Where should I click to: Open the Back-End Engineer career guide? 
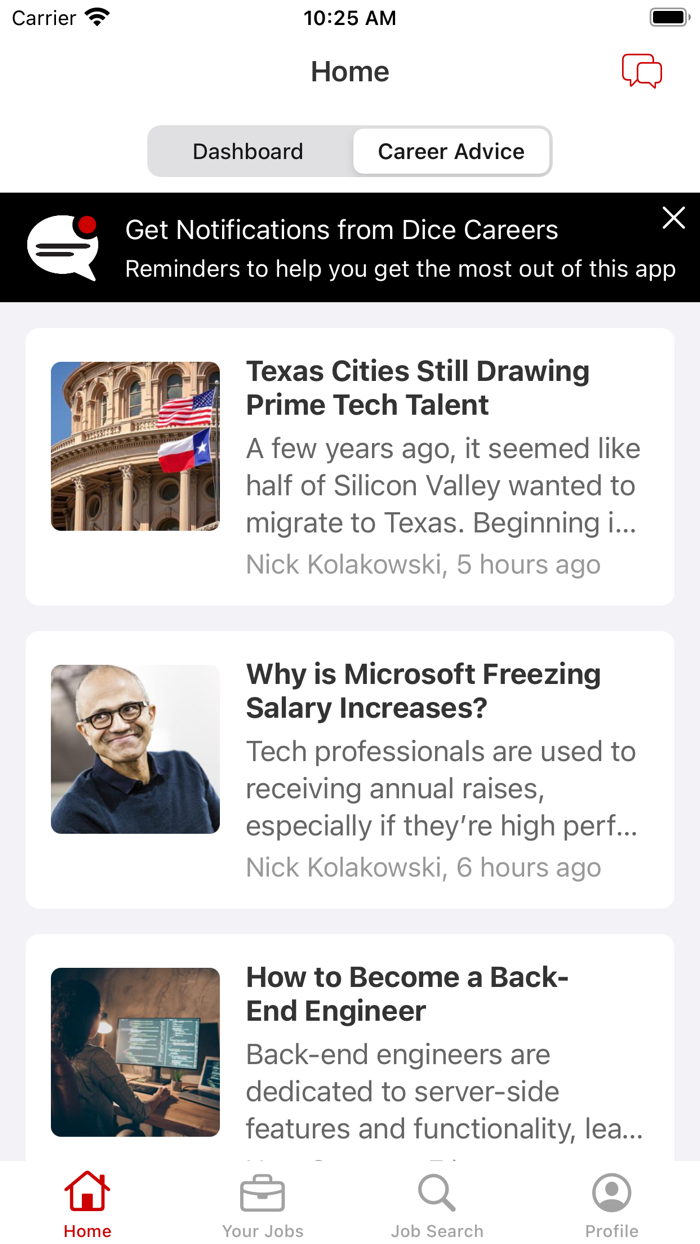(407, 993)
